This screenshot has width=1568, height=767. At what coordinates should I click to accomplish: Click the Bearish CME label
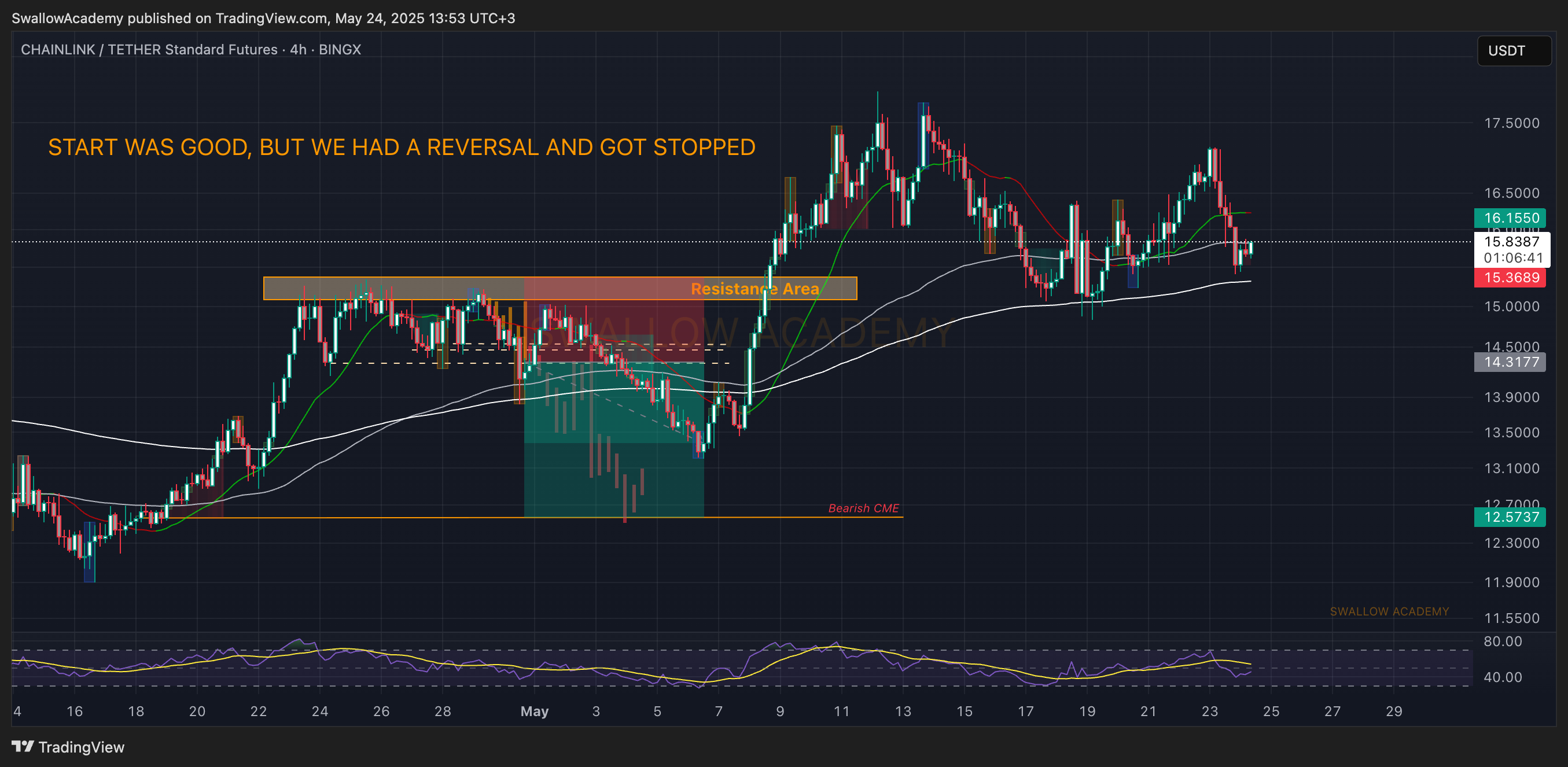tap(863, 508)
